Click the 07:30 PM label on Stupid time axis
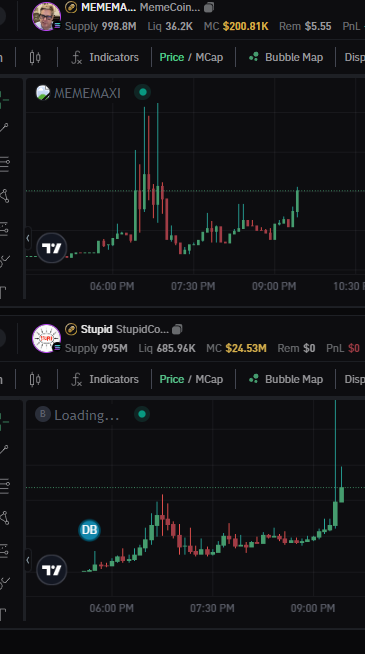This screenshot has width=365, height=654. point(212,609)
